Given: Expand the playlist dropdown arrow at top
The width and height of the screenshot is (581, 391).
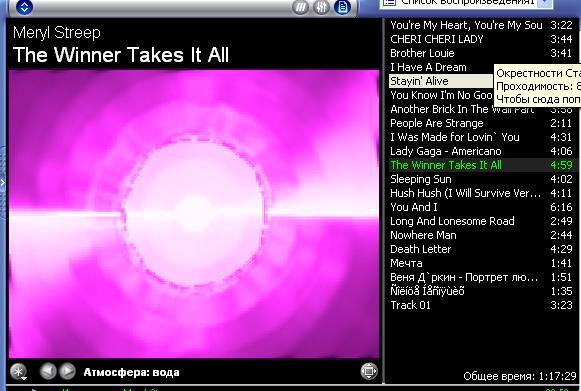Looking at the screenshot, I should 545,3.
